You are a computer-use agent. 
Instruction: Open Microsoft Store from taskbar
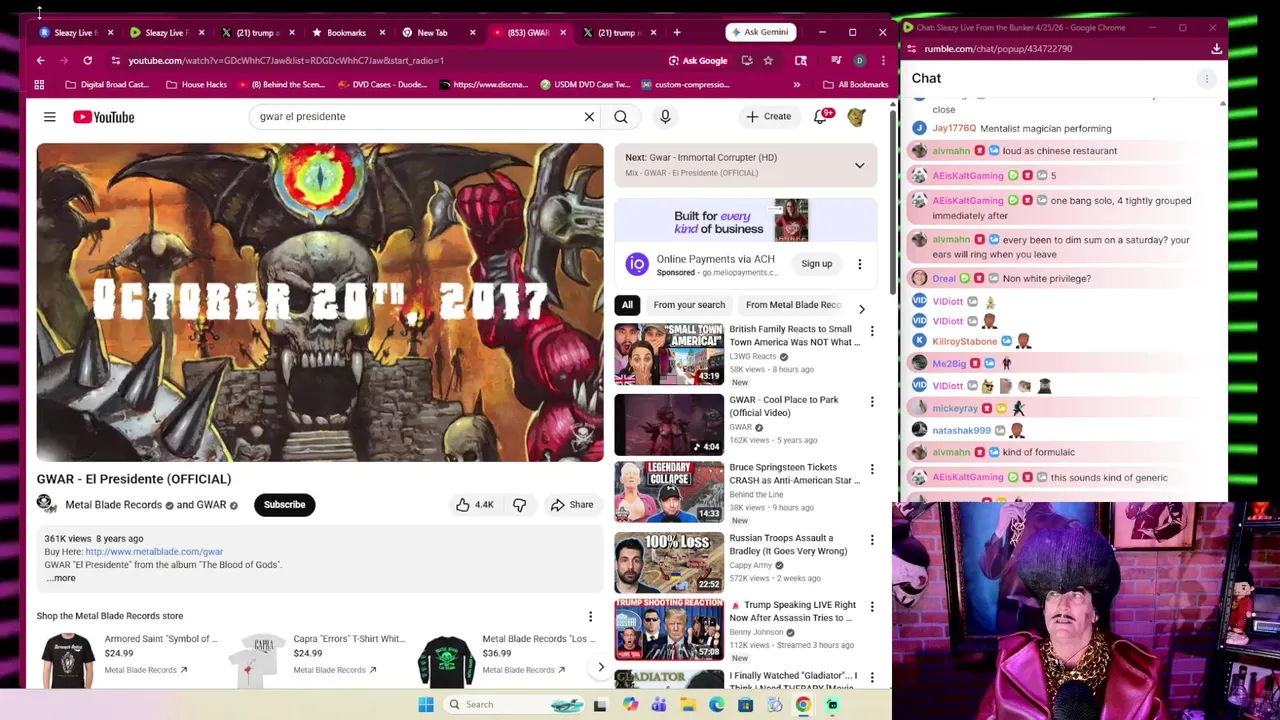click(746, 705)
